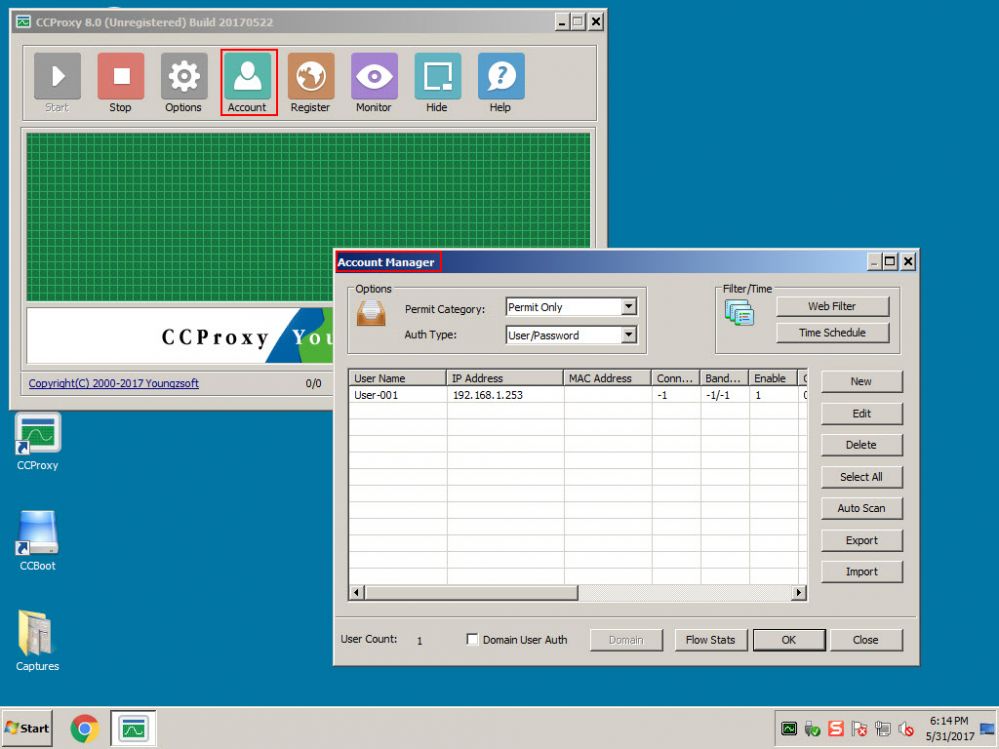Click the Options inbox tray icon in Account Manager
This screenshot has width=999, height=749.
(x=371, y=313)
